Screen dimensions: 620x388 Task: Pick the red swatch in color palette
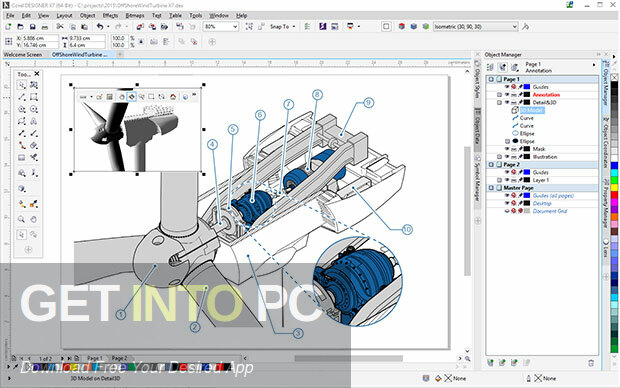tap(614, 195)
